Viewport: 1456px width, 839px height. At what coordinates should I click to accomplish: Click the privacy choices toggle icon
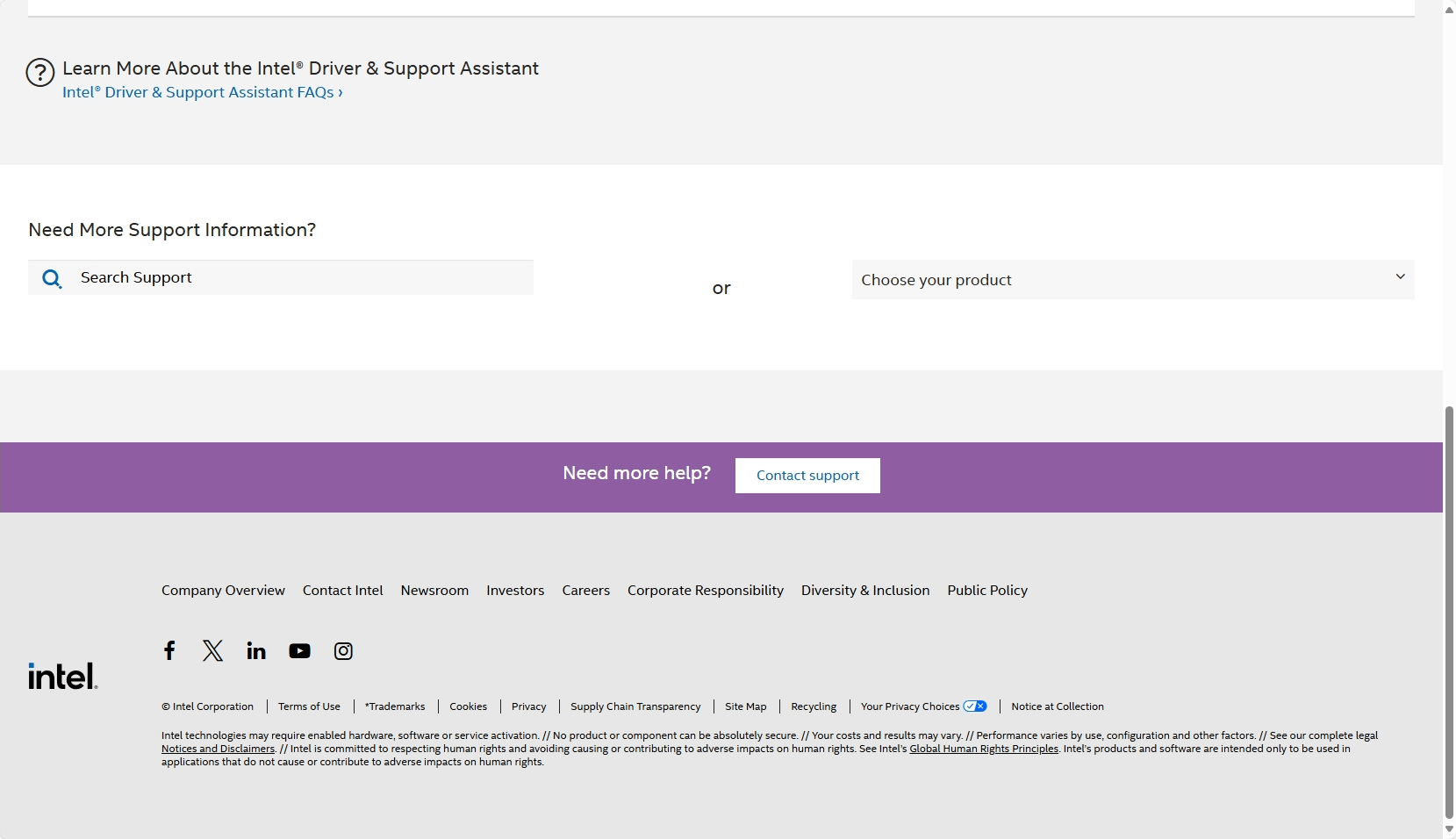pyautogui.click(x=975, y=706)
